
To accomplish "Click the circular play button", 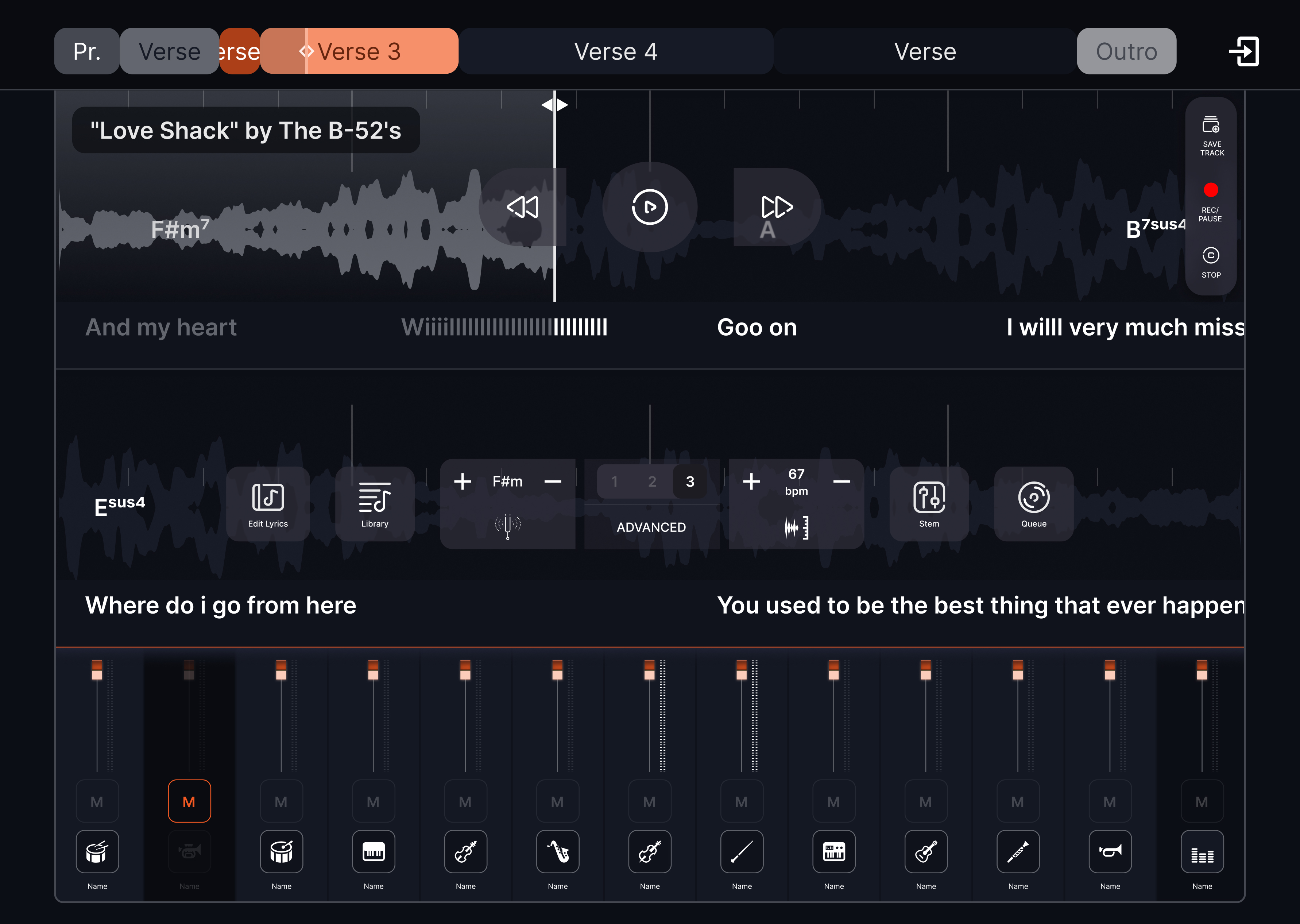I will coord(650,207).
